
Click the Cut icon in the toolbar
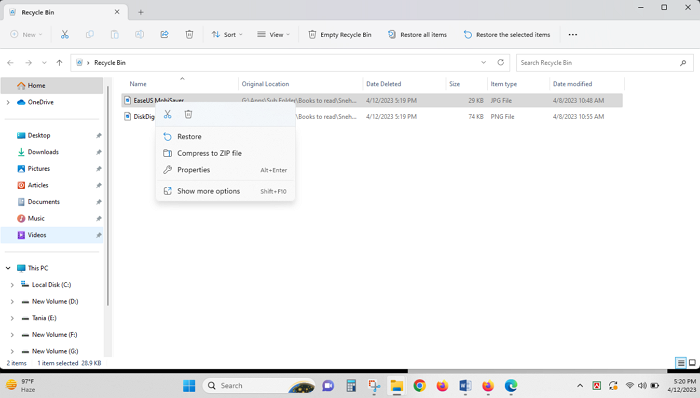pyautogui.click(x=65, y=34)
